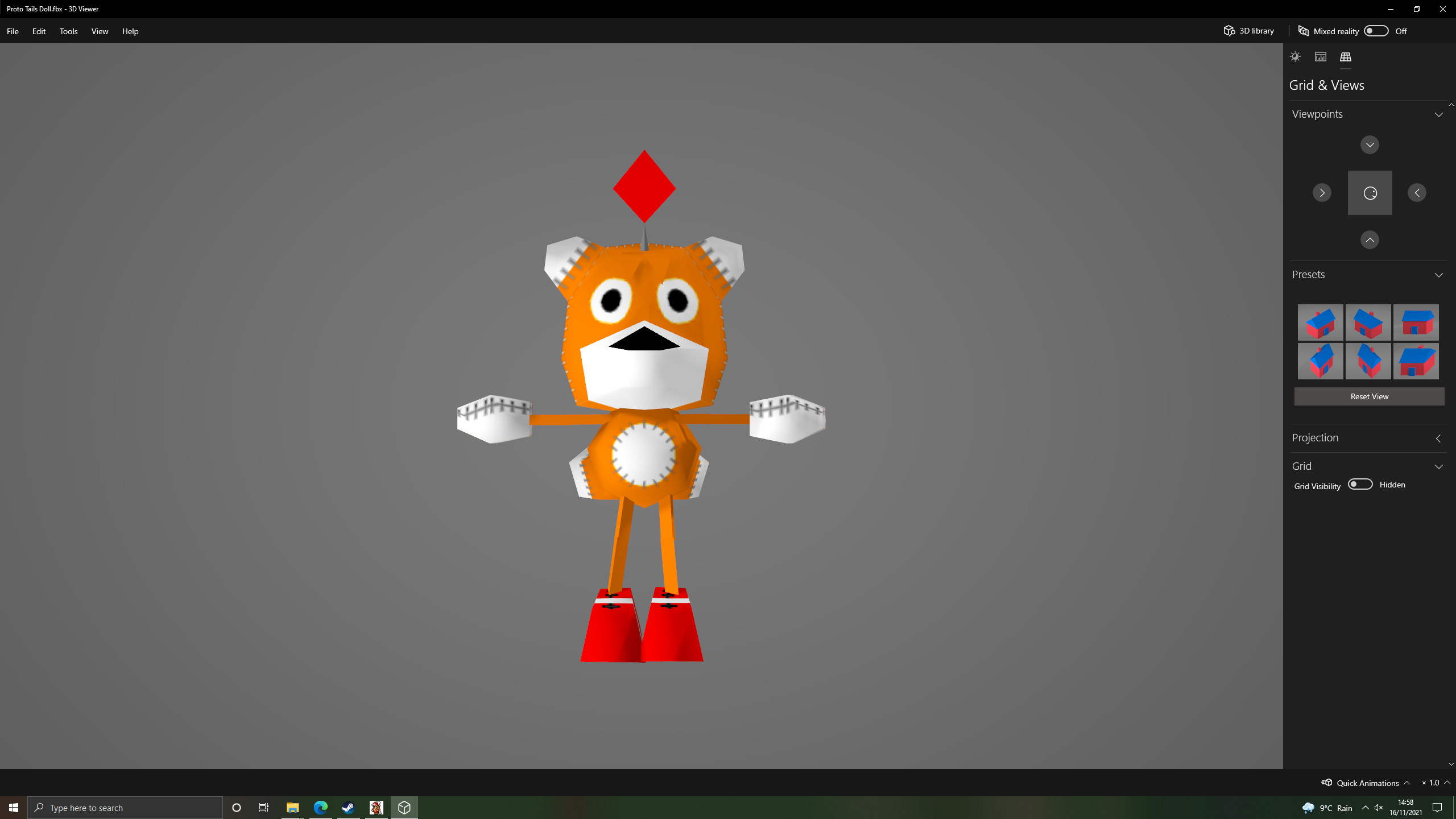Viewport: 1456px width, 819px height.
Task: Open the View menu
Action: click(100, 31)
